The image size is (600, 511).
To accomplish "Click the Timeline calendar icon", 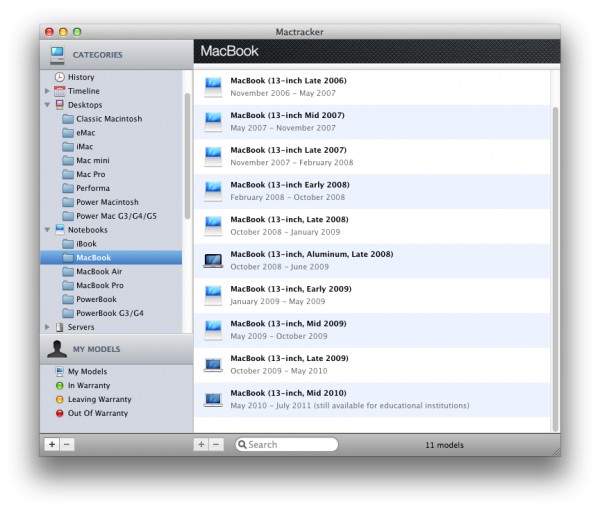I will (59, 91).
